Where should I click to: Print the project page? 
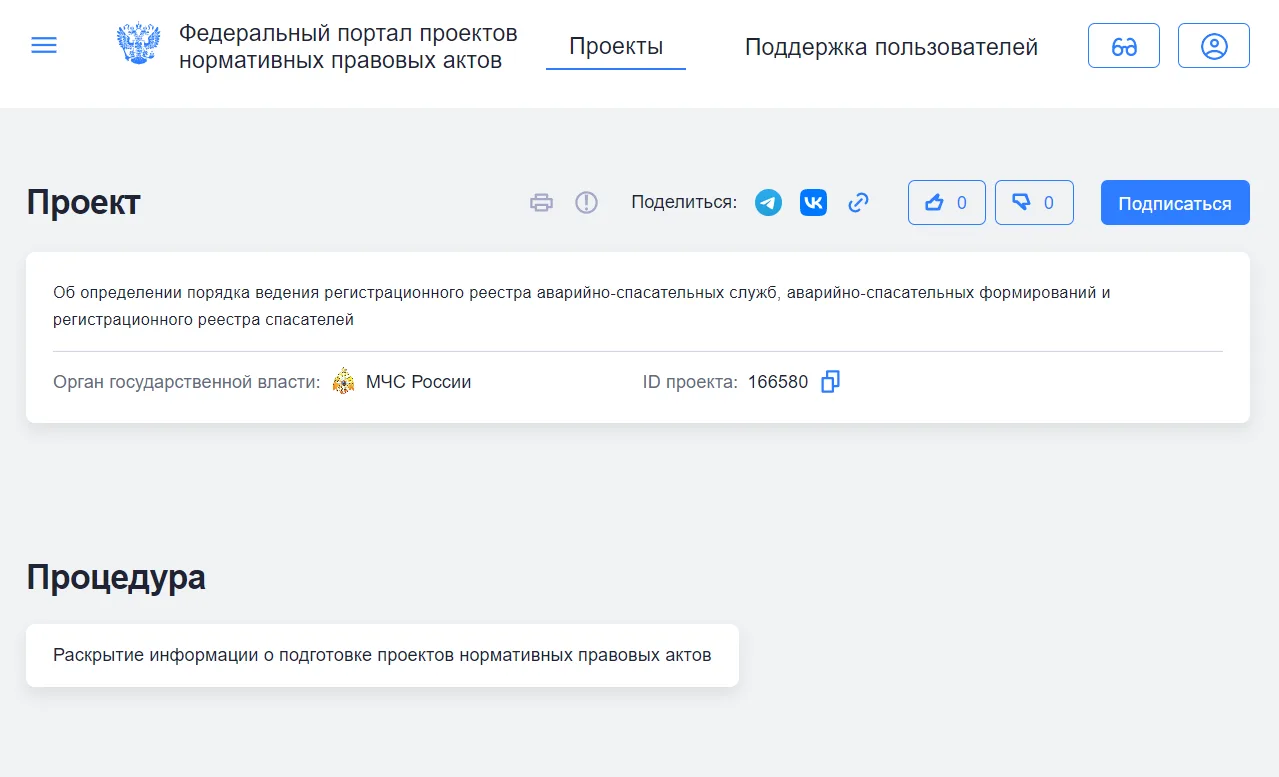click(541, 203)
